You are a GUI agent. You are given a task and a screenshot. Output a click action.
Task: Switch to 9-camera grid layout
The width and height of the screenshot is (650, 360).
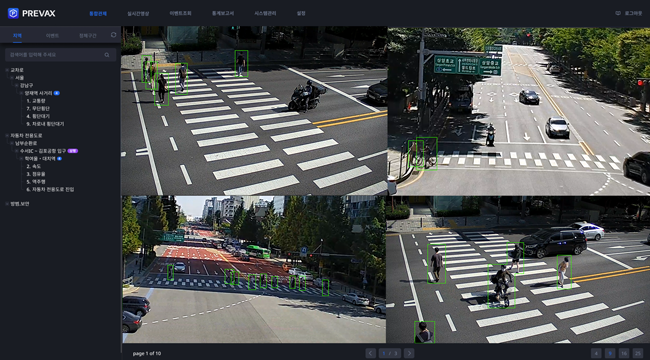(610, 353)
